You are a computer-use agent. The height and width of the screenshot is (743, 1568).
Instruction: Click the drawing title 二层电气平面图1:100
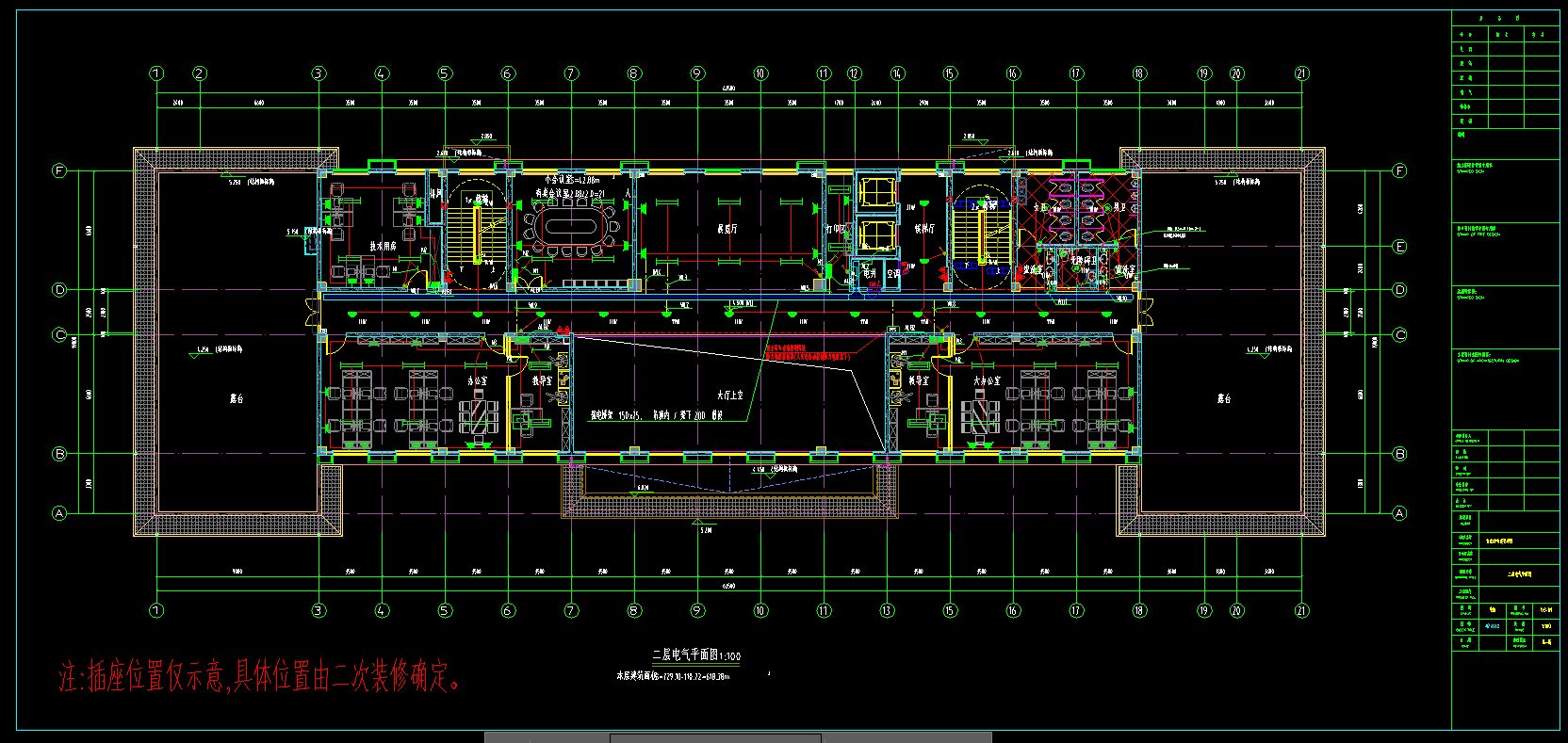696,655
